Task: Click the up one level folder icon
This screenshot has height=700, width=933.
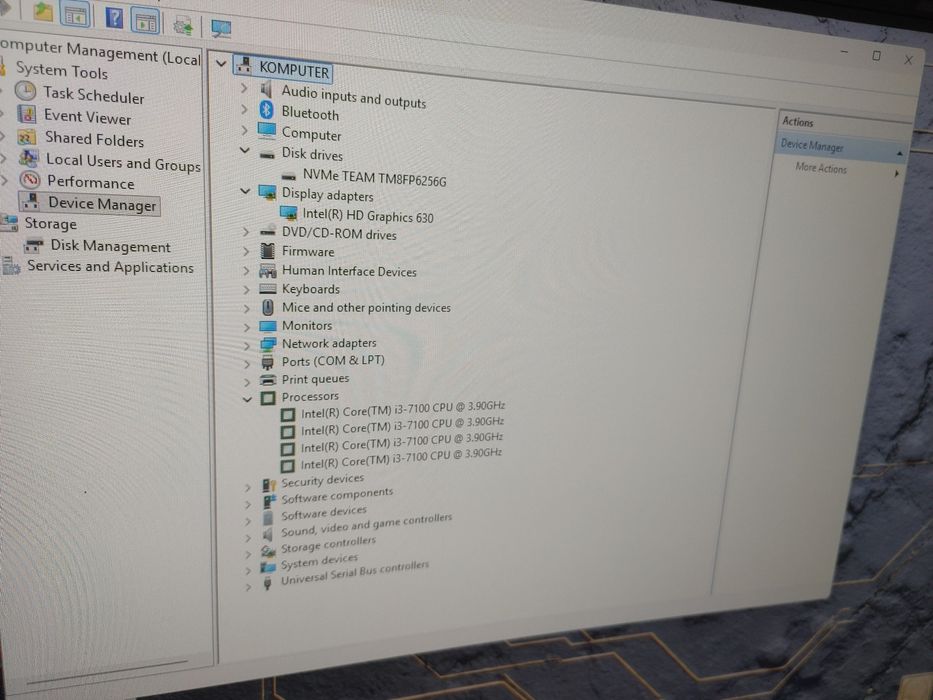Action: click(43, 11)
